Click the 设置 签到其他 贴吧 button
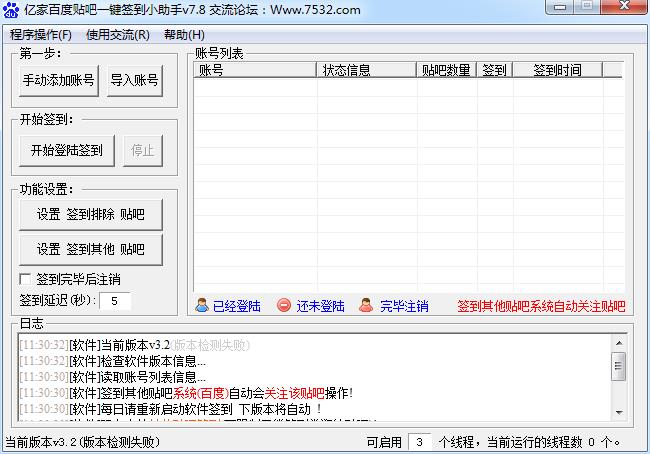650x454 pixels. pos(90,250)
